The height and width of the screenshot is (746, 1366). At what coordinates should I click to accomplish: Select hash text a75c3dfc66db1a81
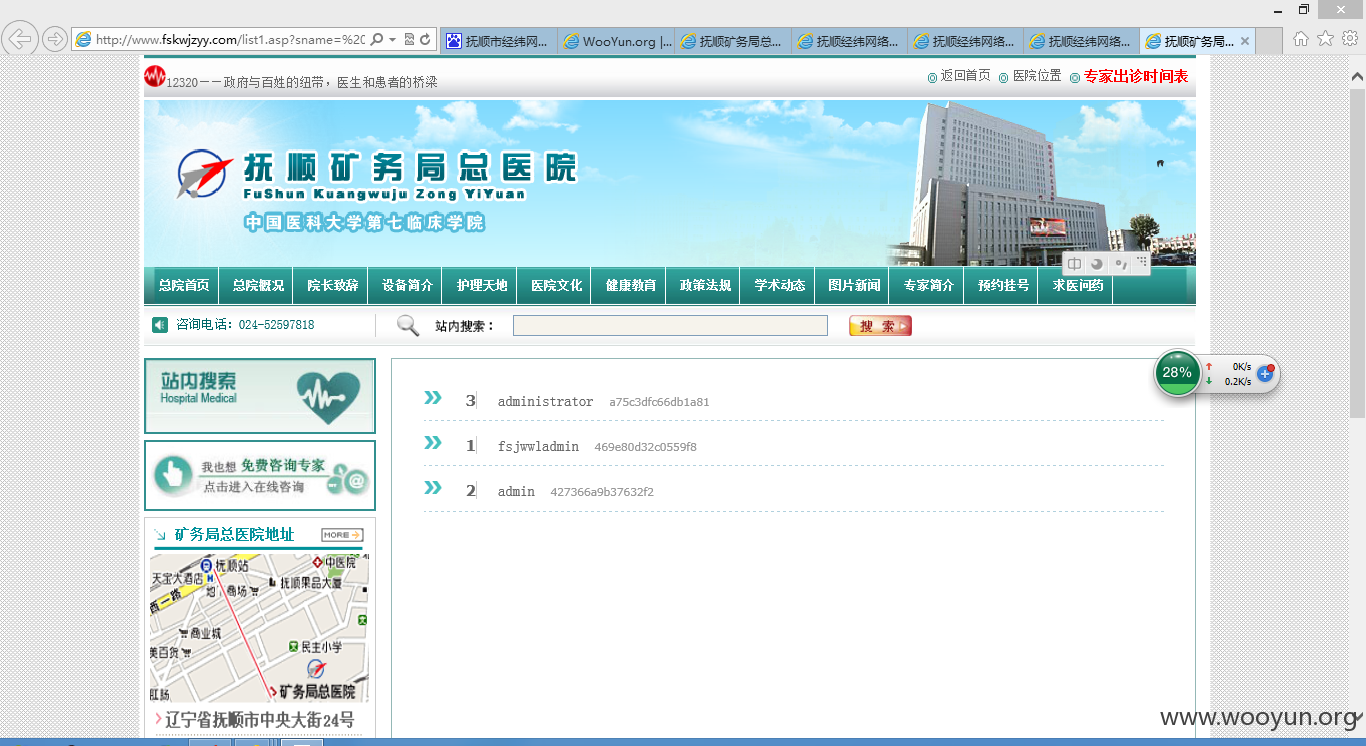pyautogui.click(x=659, y=402)
